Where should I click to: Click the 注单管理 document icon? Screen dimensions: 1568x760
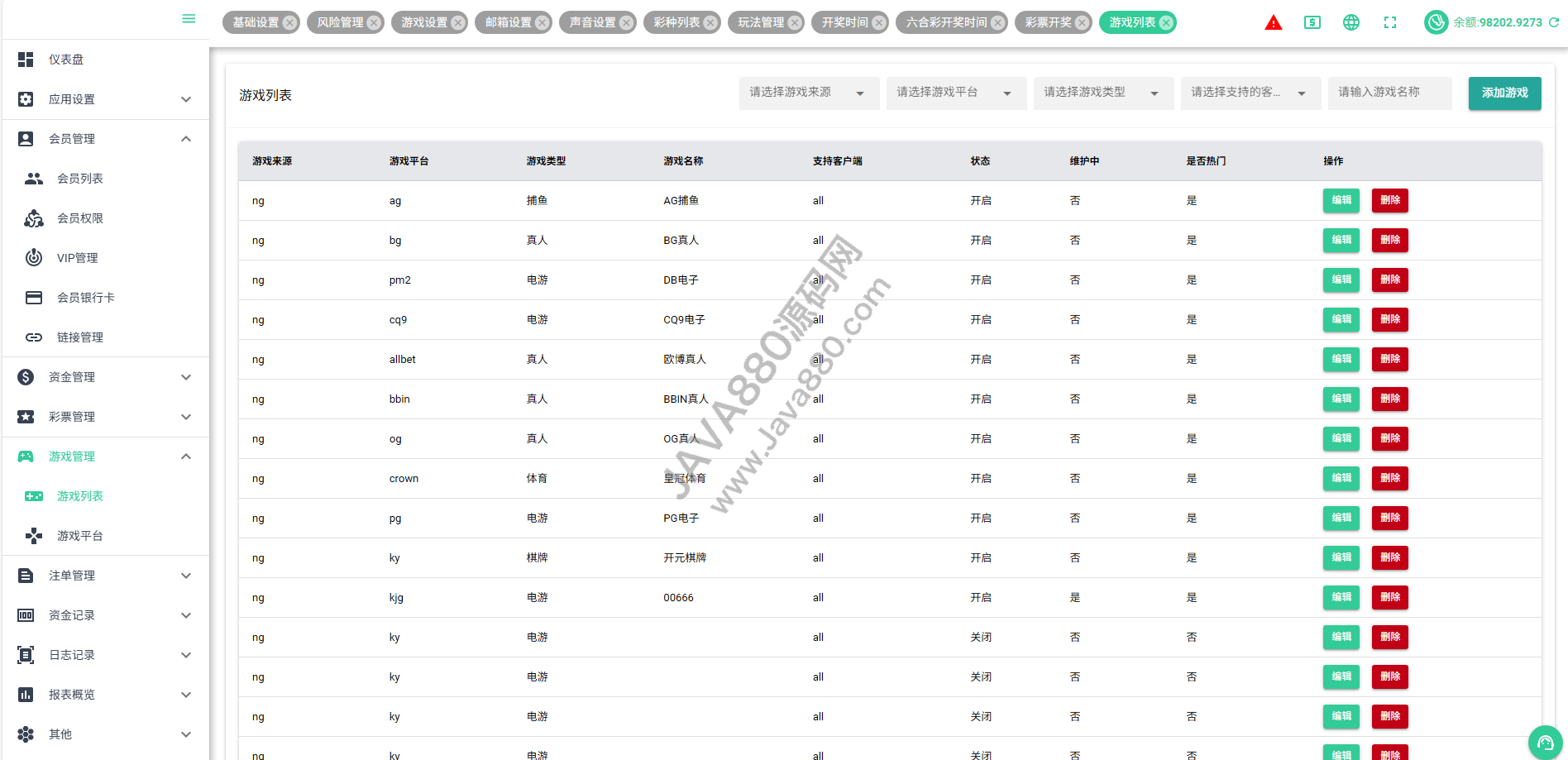click(26, 576)
